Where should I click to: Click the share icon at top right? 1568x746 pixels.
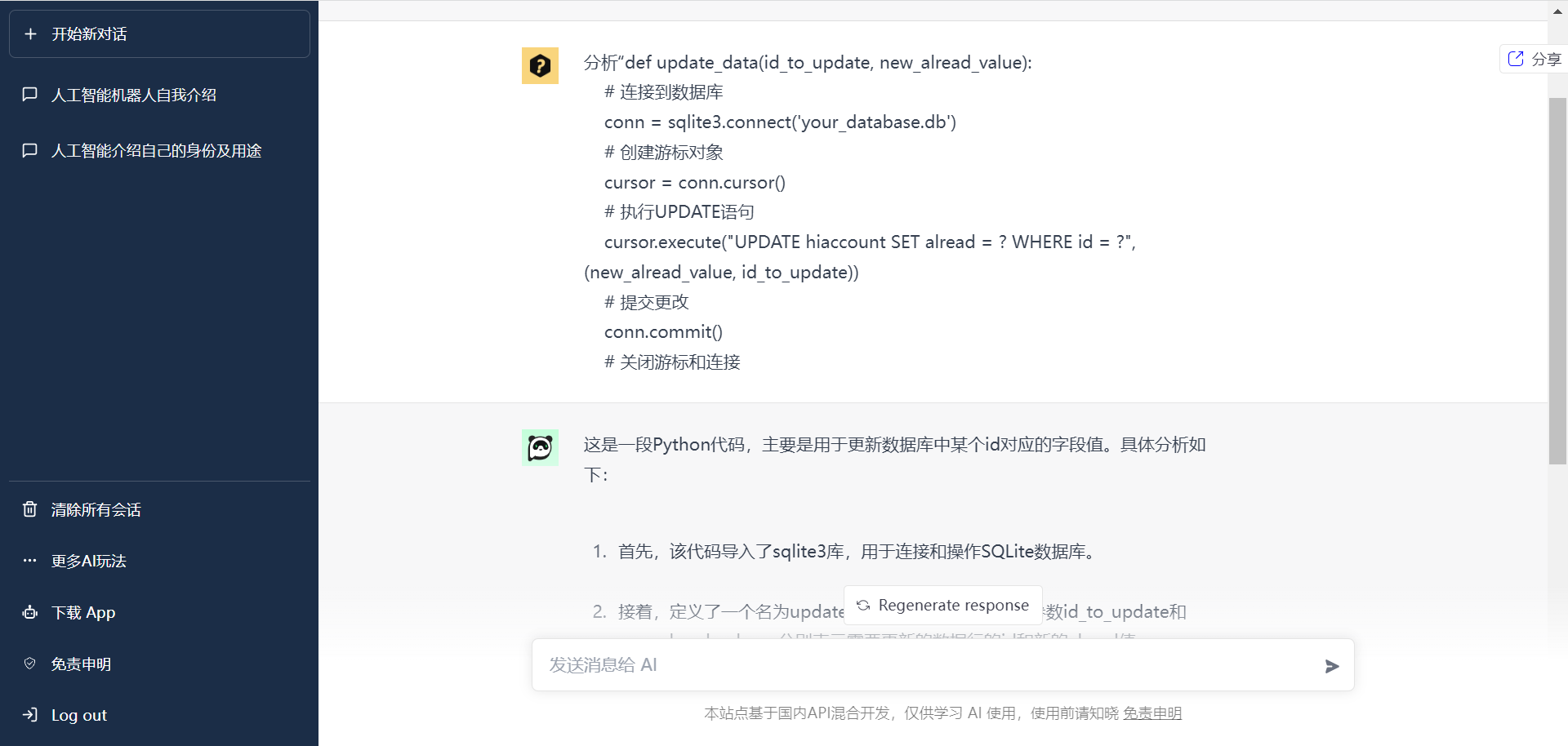click(1516, 58)
